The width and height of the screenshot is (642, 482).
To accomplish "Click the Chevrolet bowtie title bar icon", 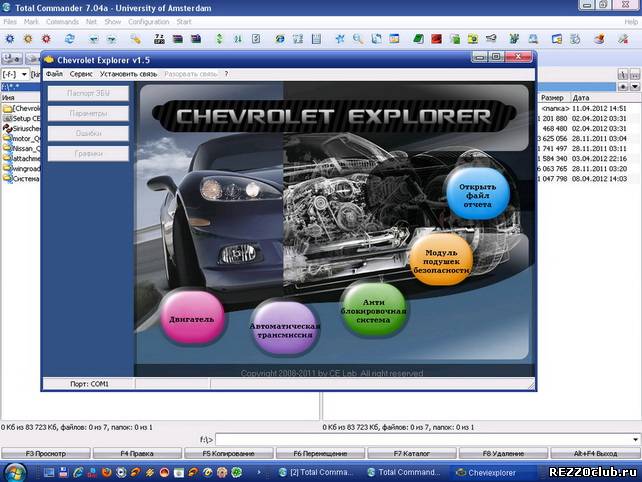I will click(x=49, y=60).
